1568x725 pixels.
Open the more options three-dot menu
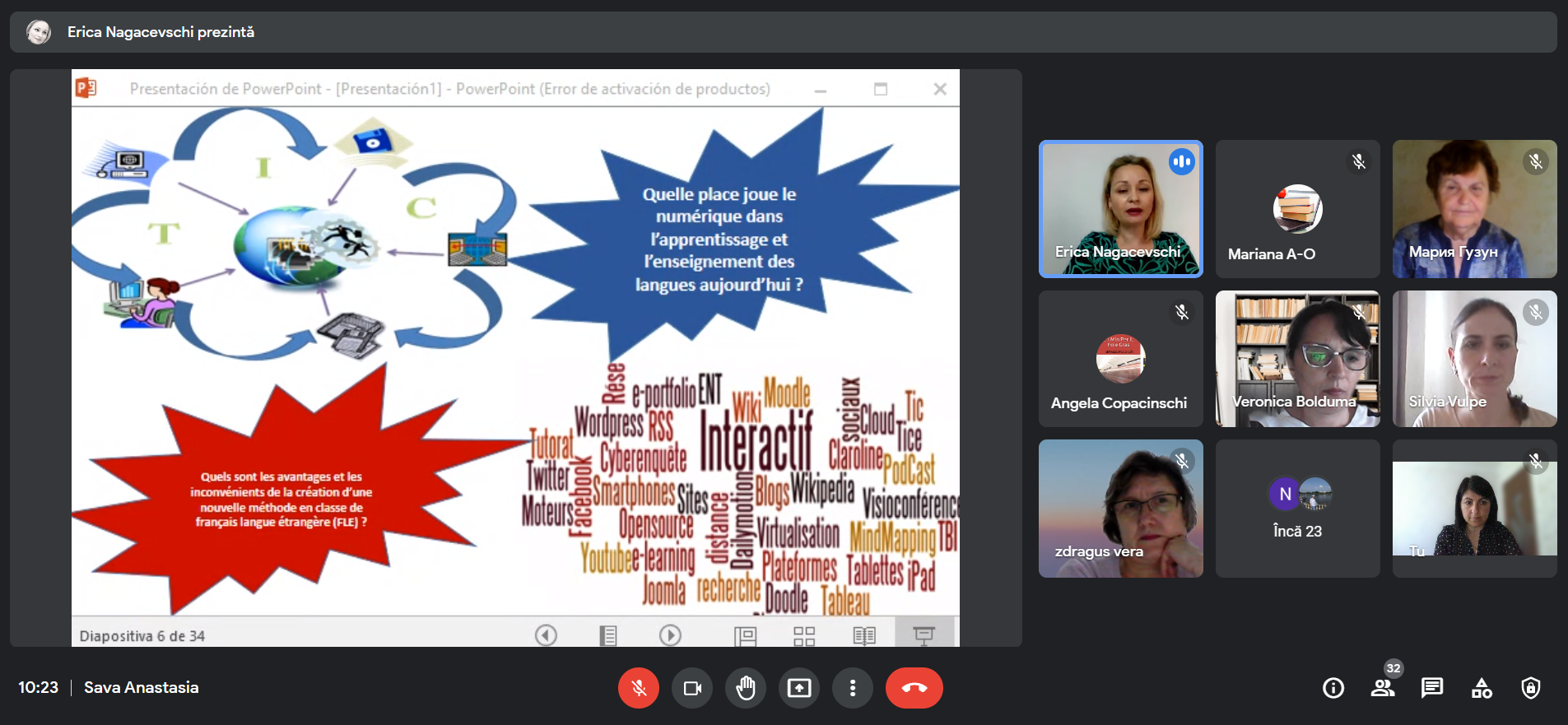pyautogui.click(x=853, y=688)
